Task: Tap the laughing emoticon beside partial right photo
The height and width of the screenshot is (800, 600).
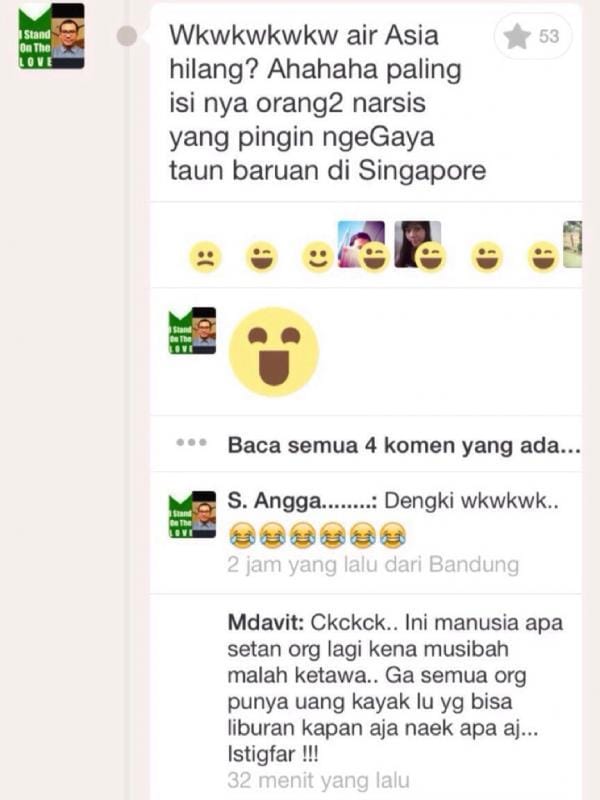Action: [x=543, y=257]
